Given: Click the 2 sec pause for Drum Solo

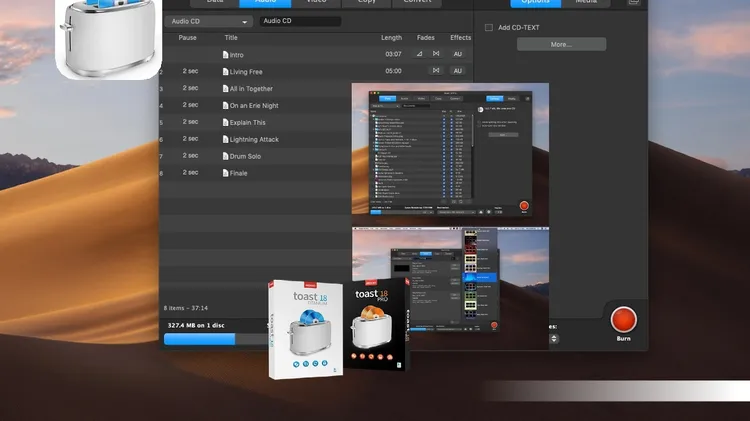Looking at the screenshot, I should tap(190, 155).
